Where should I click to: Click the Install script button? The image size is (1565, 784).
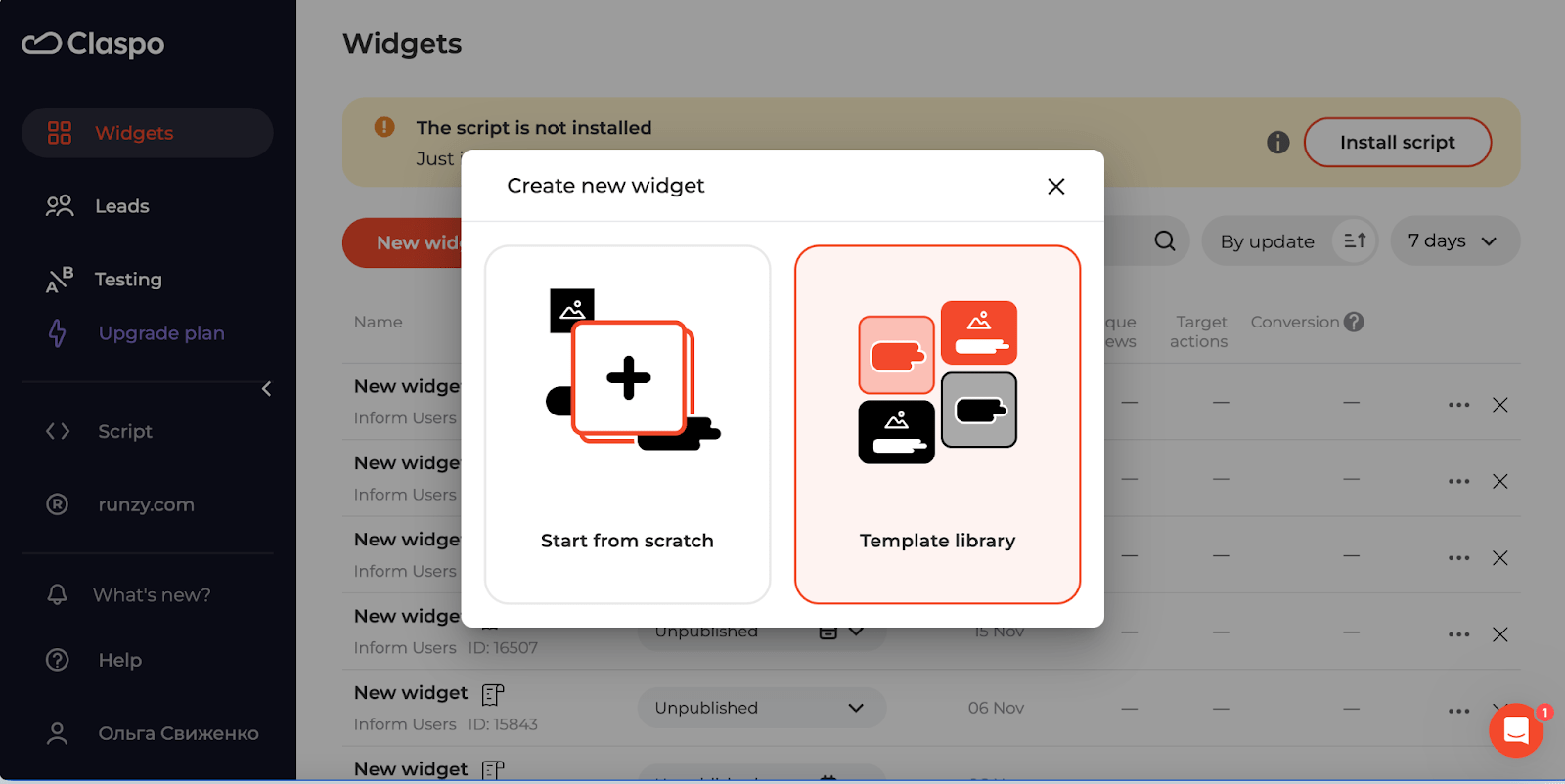[x=1397, y=143]
